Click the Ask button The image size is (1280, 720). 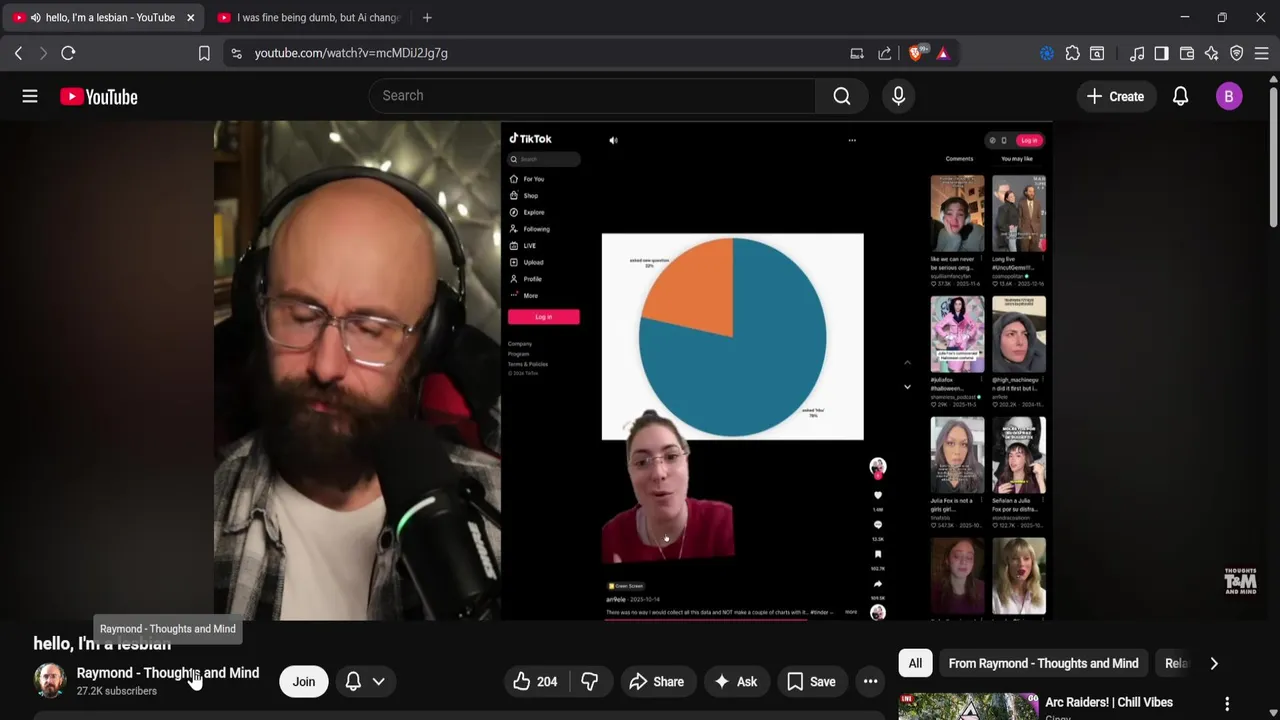(x=735, y=682)
